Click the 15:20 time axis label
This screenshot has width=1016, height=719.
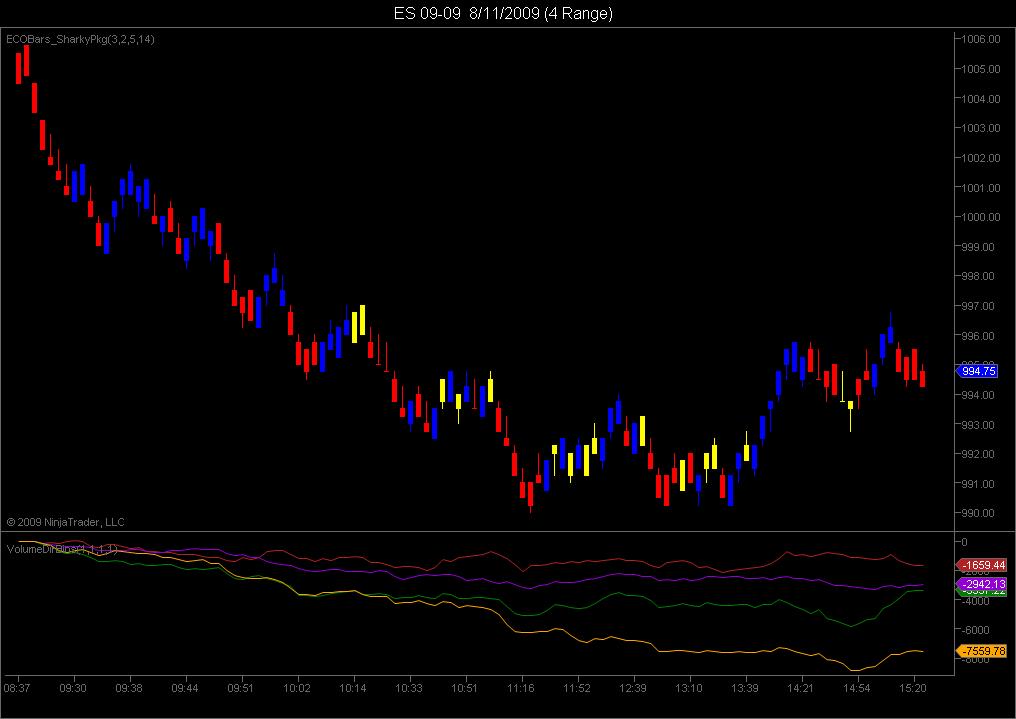tap(913, 688)
